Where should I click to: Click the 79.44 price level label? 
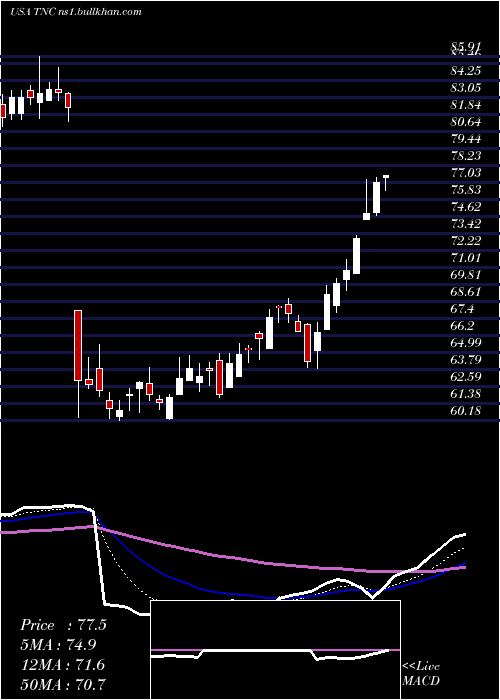tap(466, 138)
